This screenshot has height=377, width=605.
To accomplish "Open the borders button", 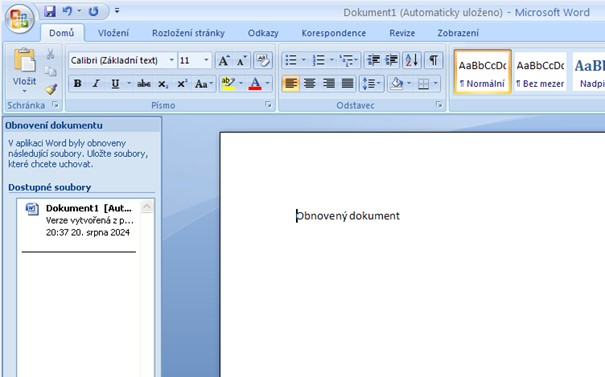I will pos(423,84).
